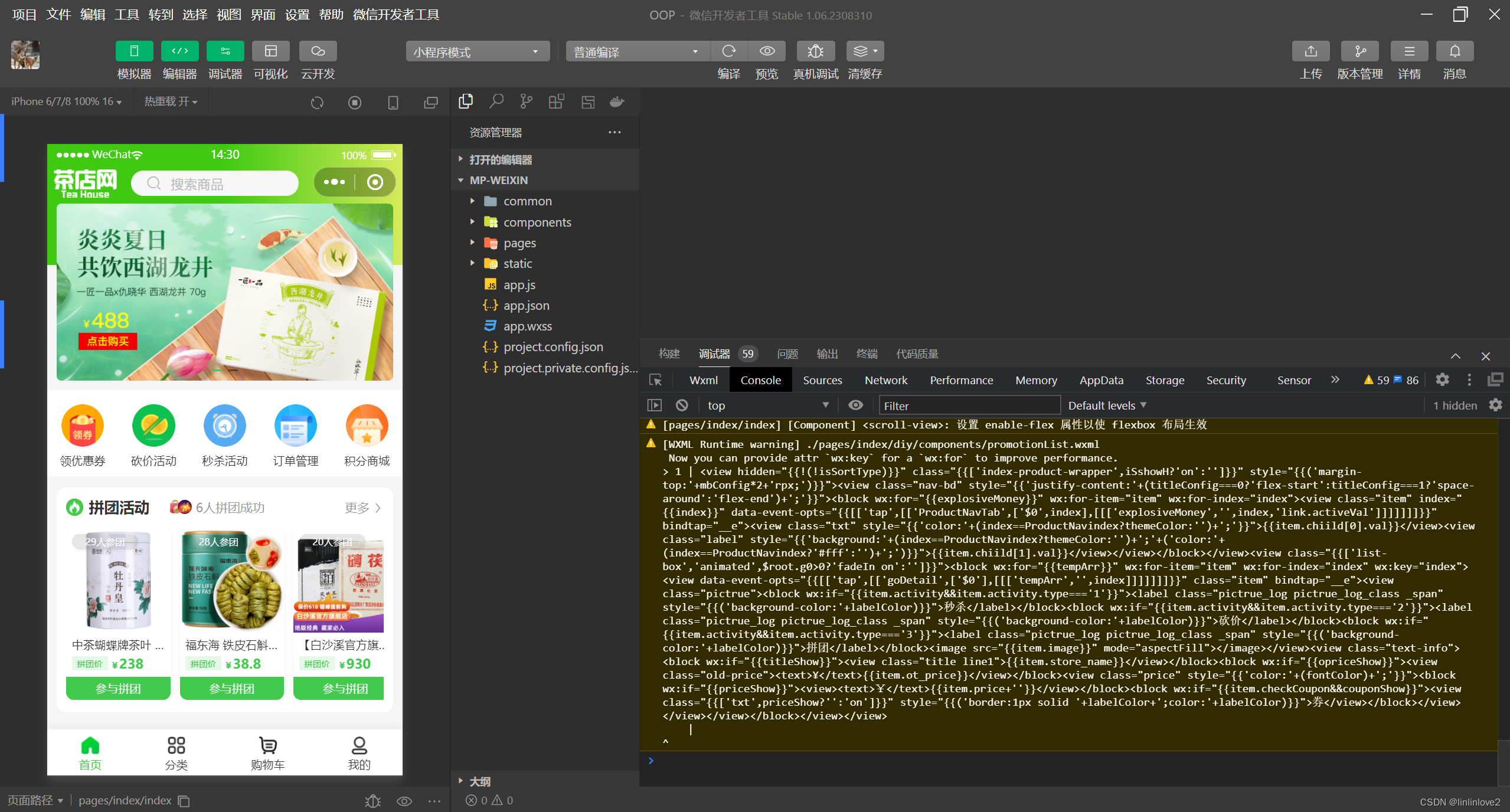Screen dimensions: 1510x812
Task: Switch to the 终端 terminal tab
Action: click(867, 353)
